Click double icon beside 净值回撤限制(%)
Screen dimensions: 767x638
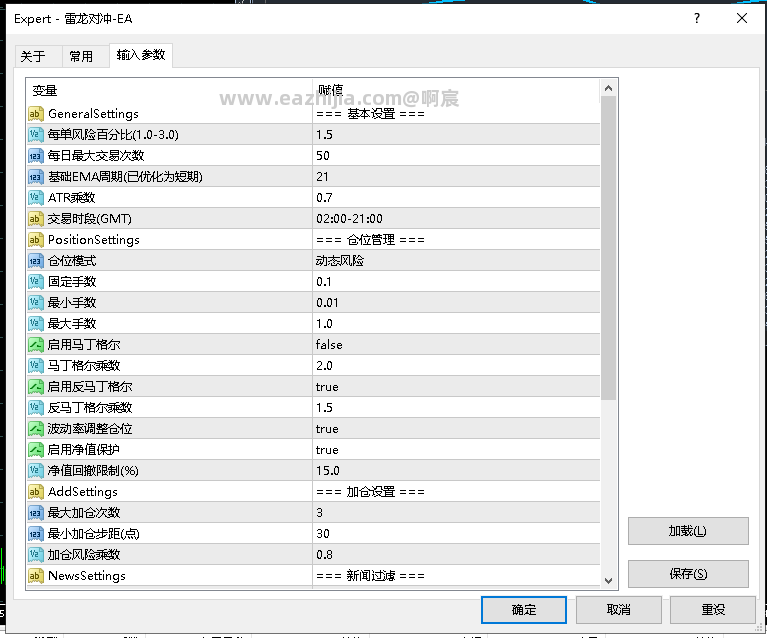tap(36, 472)
